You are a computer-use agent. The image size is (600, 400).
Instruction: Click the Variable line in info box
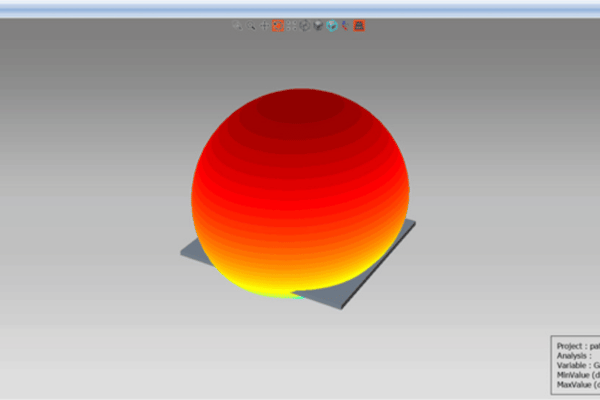[577, 365]
